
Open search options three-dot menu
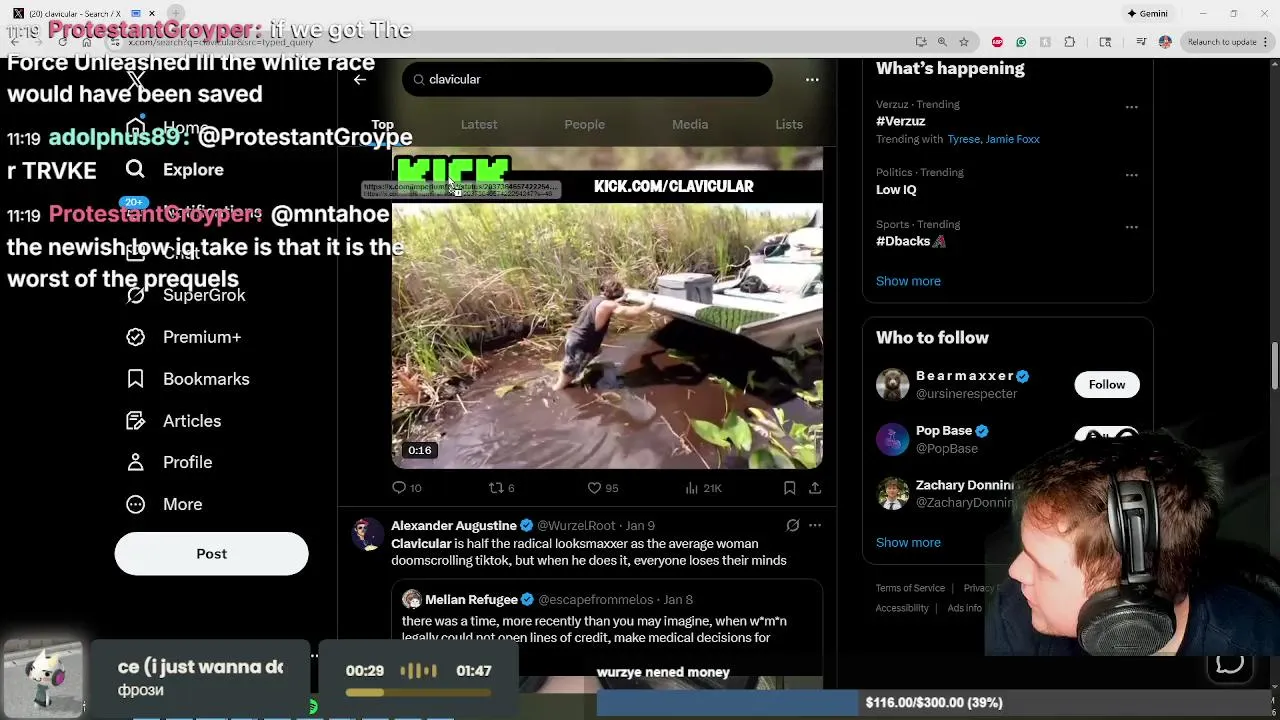(812, 79)
